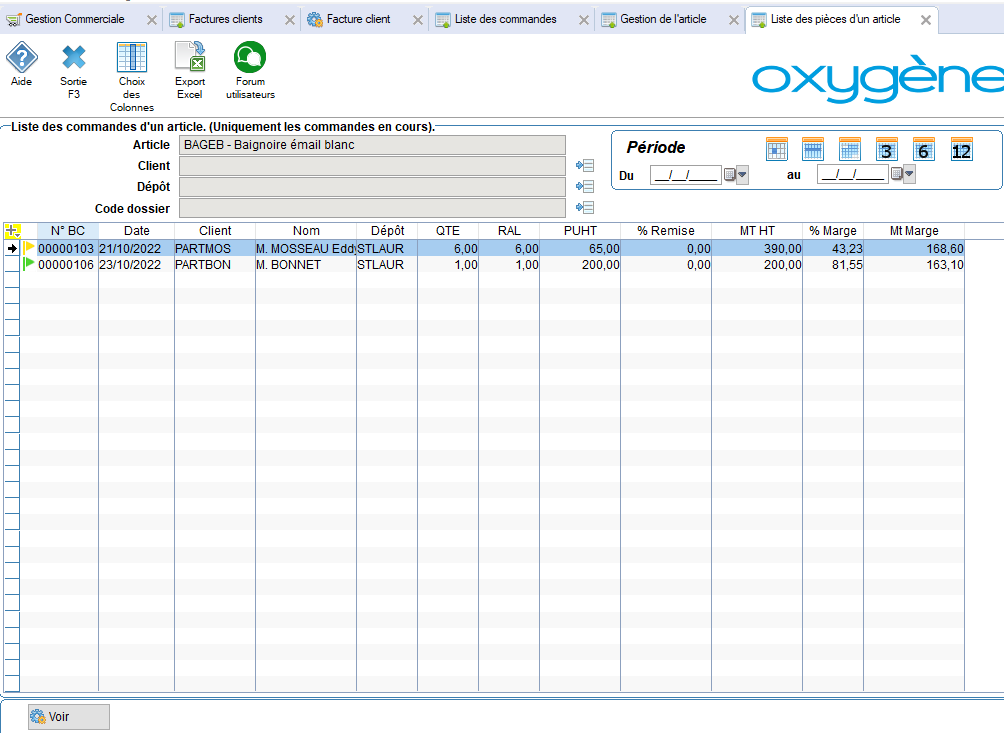Click the 'Du' start date input field
This screenshot has height=733, width=1004.
click(x=684, y=175)
